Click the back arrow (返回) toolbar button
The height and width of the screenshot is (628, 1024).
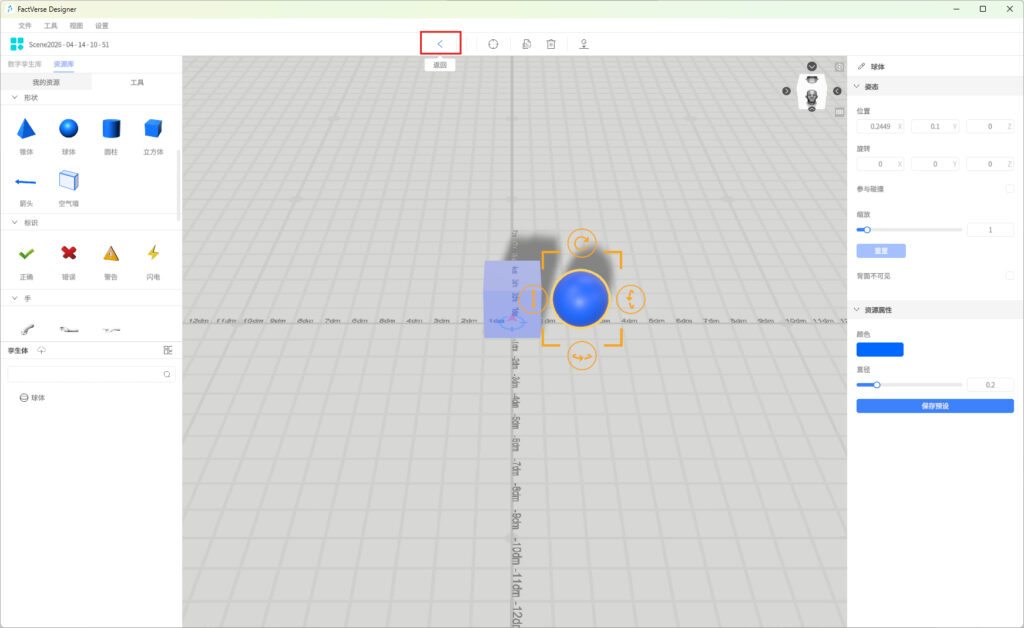[440, 44]
